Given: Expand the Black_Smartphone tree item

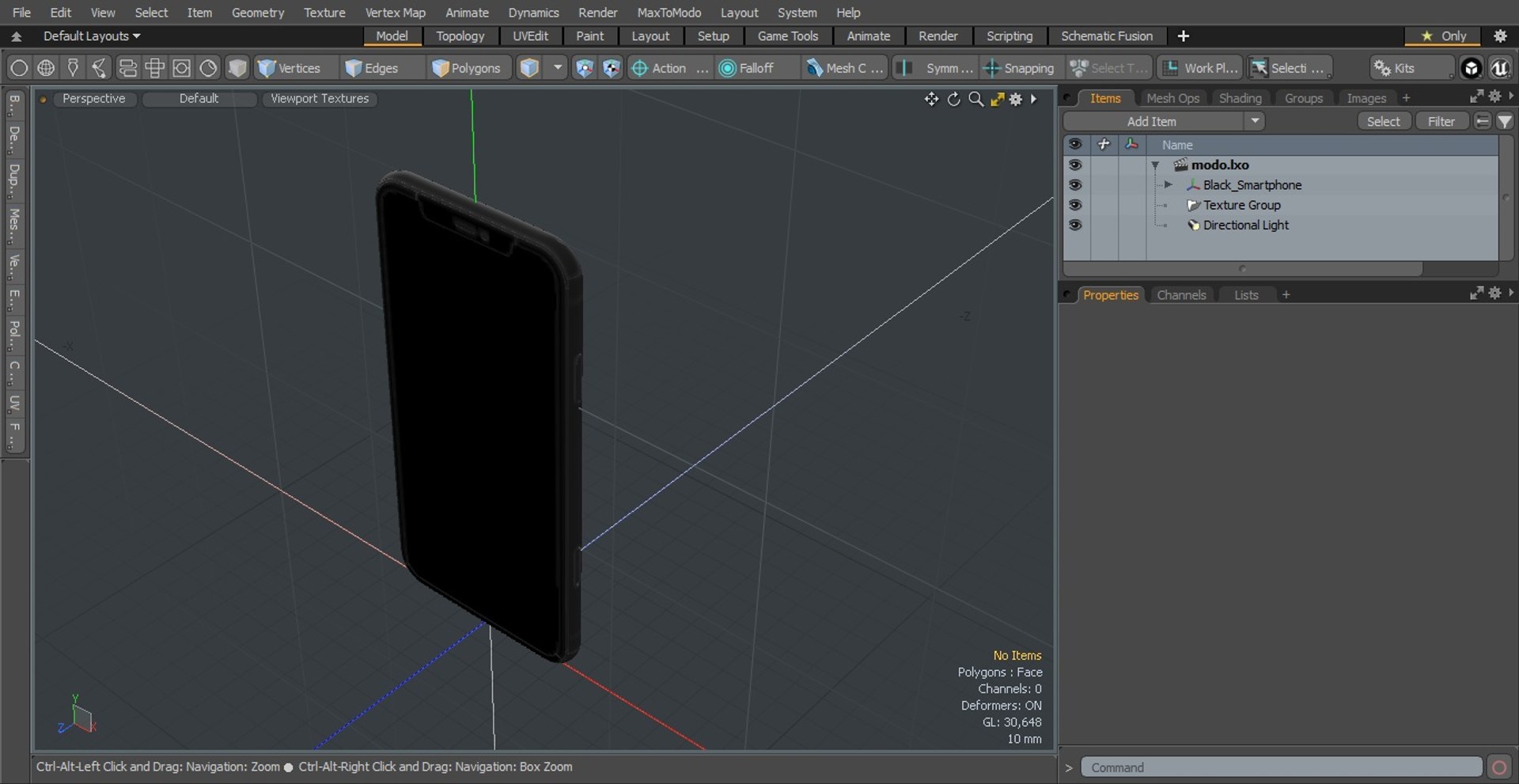Looking at the screenshot, I should 1168,185.
